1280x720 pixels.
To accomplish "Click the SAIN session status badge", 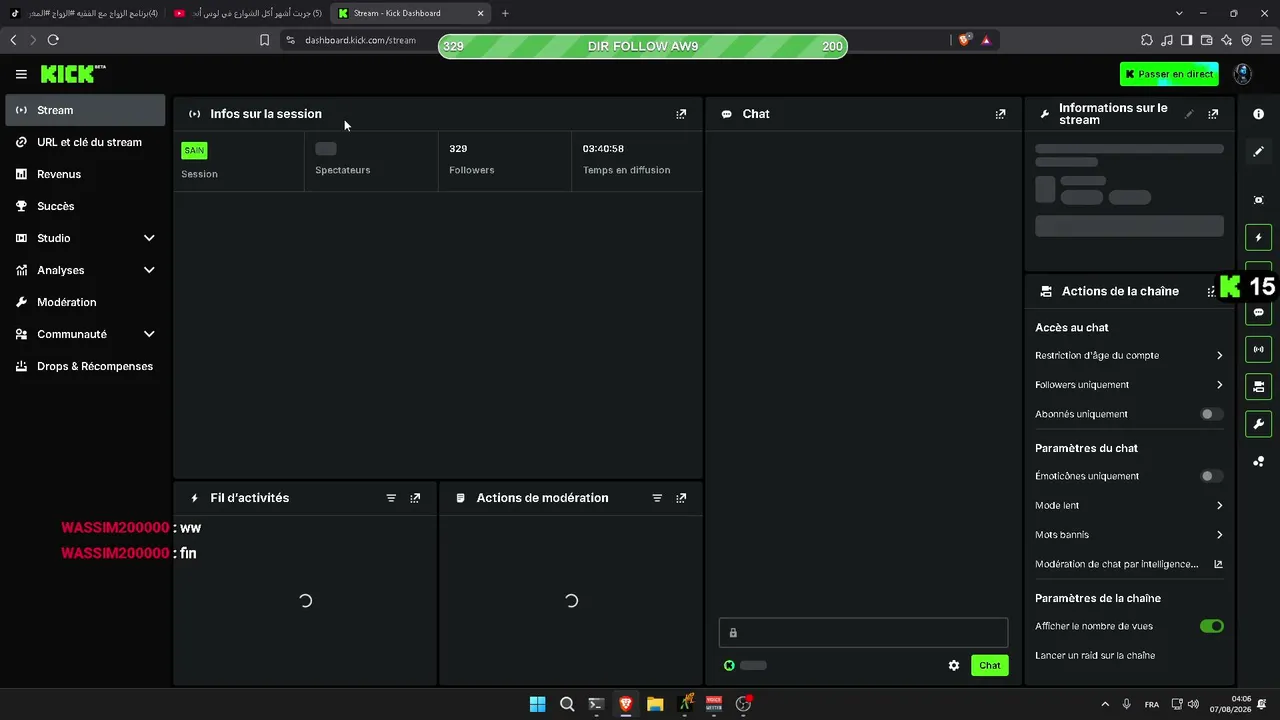I will click(x=194, y=150).
